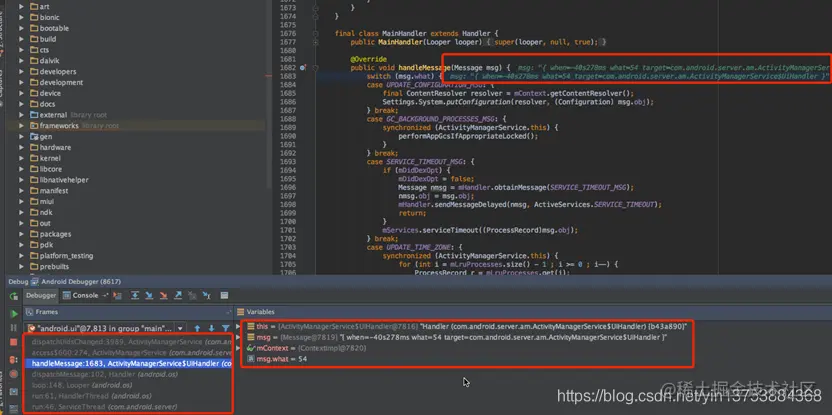Image resolution: width=832 pixels, height=415 pixels.
Task: Select the manifest folder
Action: (49, 191)
